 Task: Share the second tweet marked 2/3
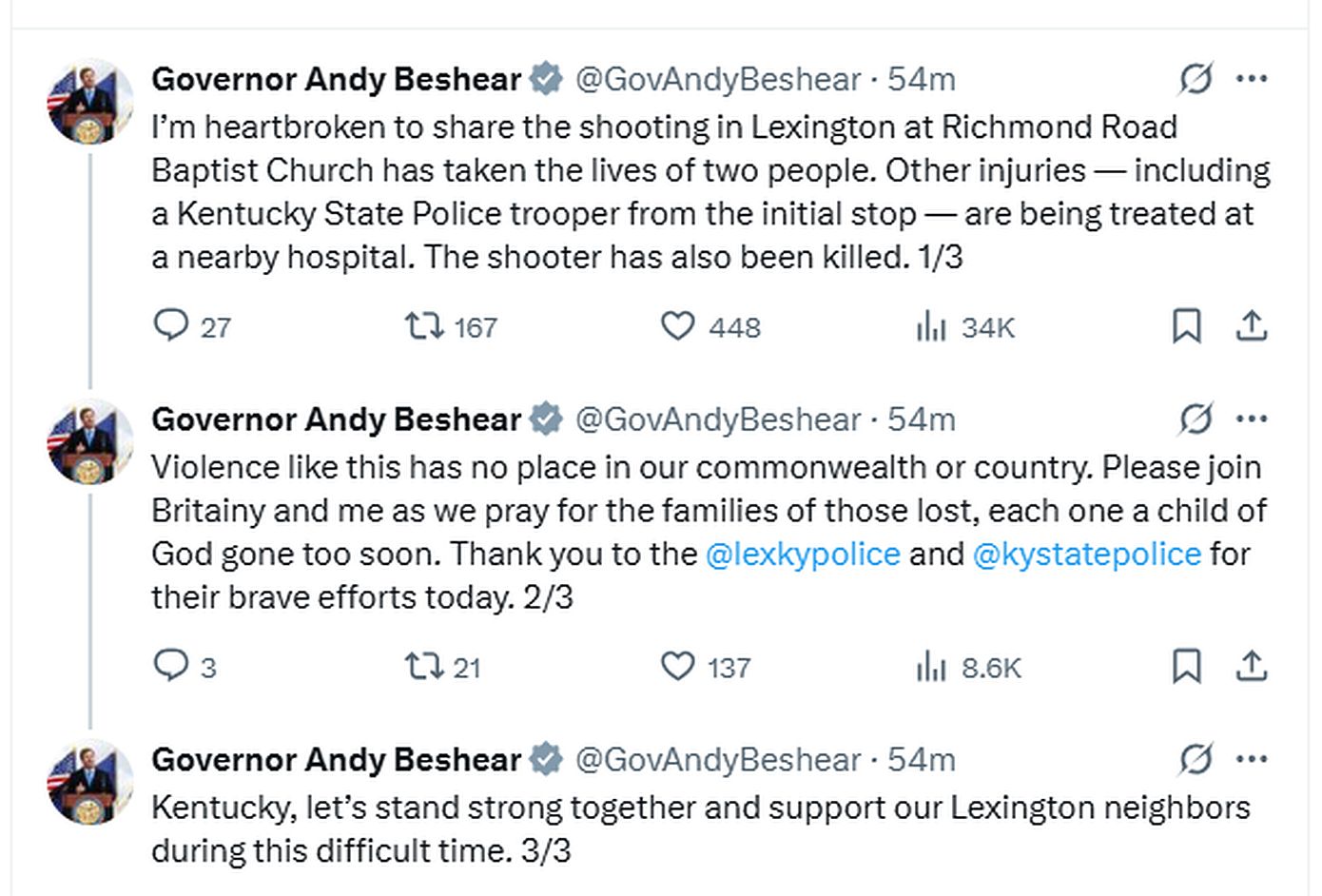coord(1252,666)
